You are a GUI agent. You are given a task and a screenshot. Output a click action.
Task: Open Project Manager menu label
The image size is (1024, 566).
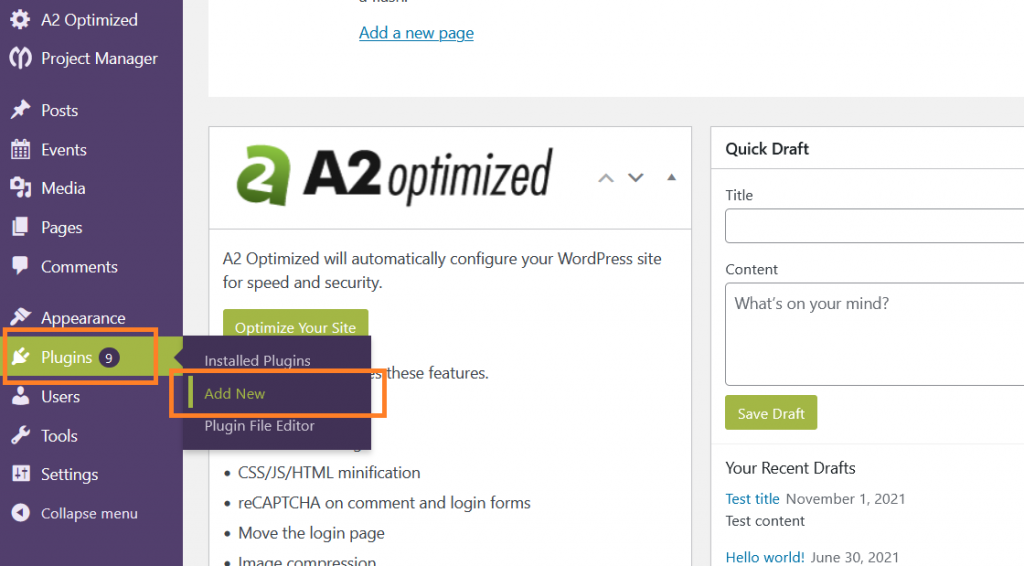(99, 58)
